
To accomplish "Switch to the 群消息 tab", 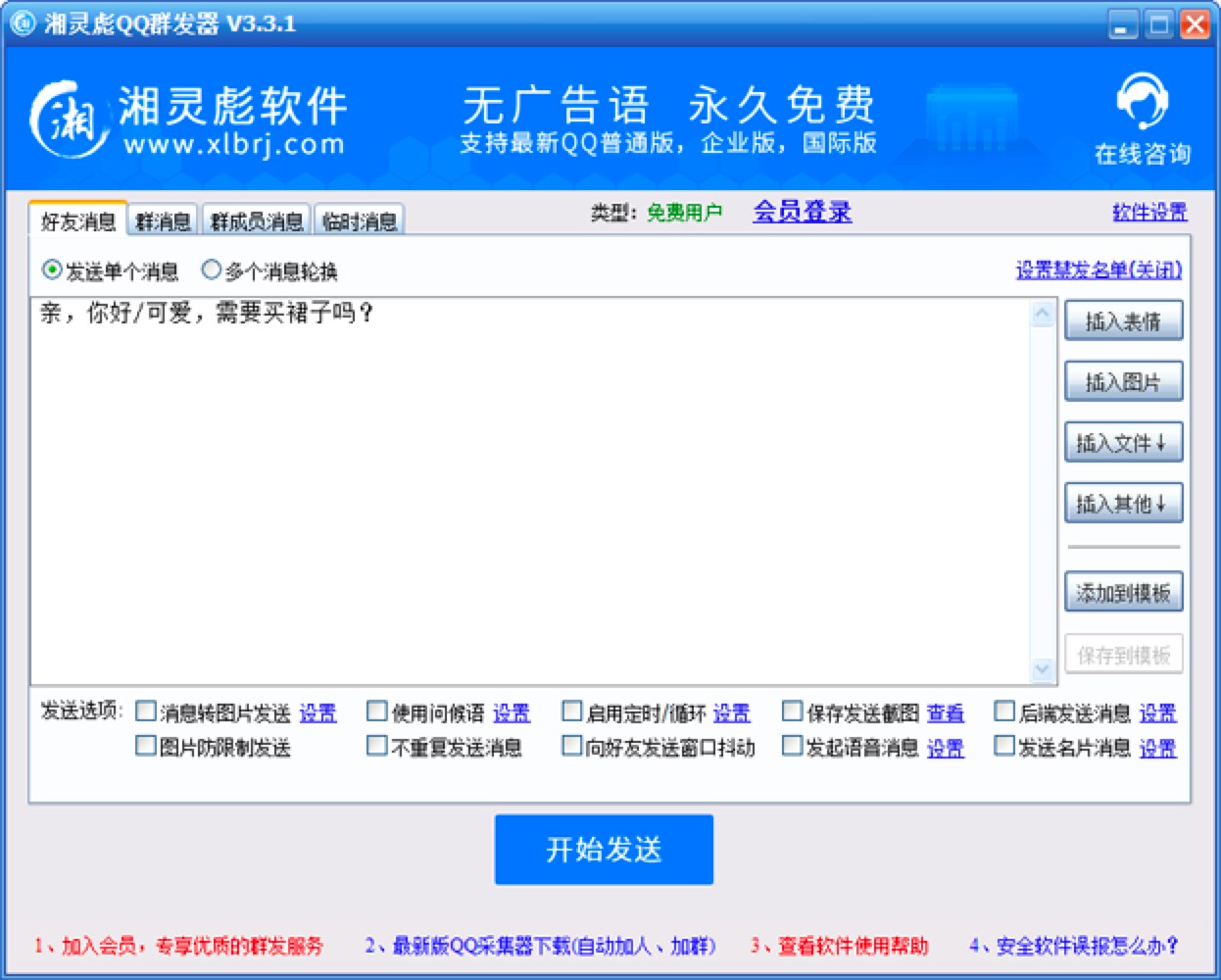I will click(163, 221).
